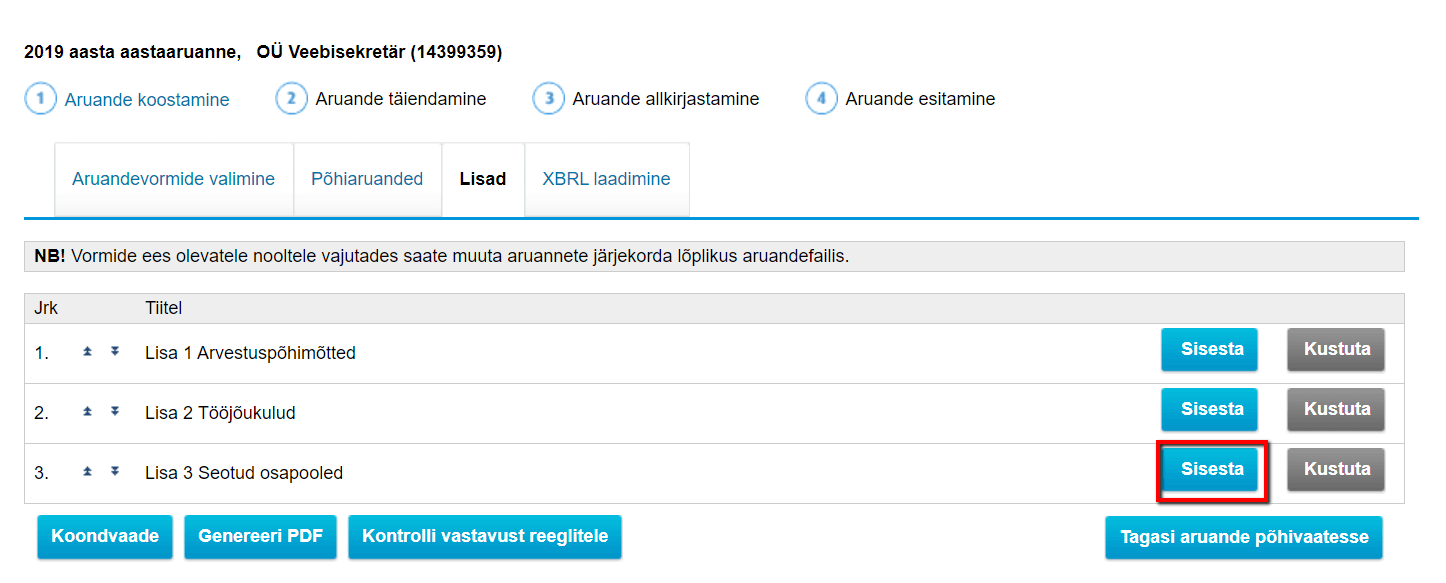The width and height of the screenshot is (1446, 583).
Task: Click Kustuta for Lisa 2 Tööjõukulud
Action: point(1336,409)
